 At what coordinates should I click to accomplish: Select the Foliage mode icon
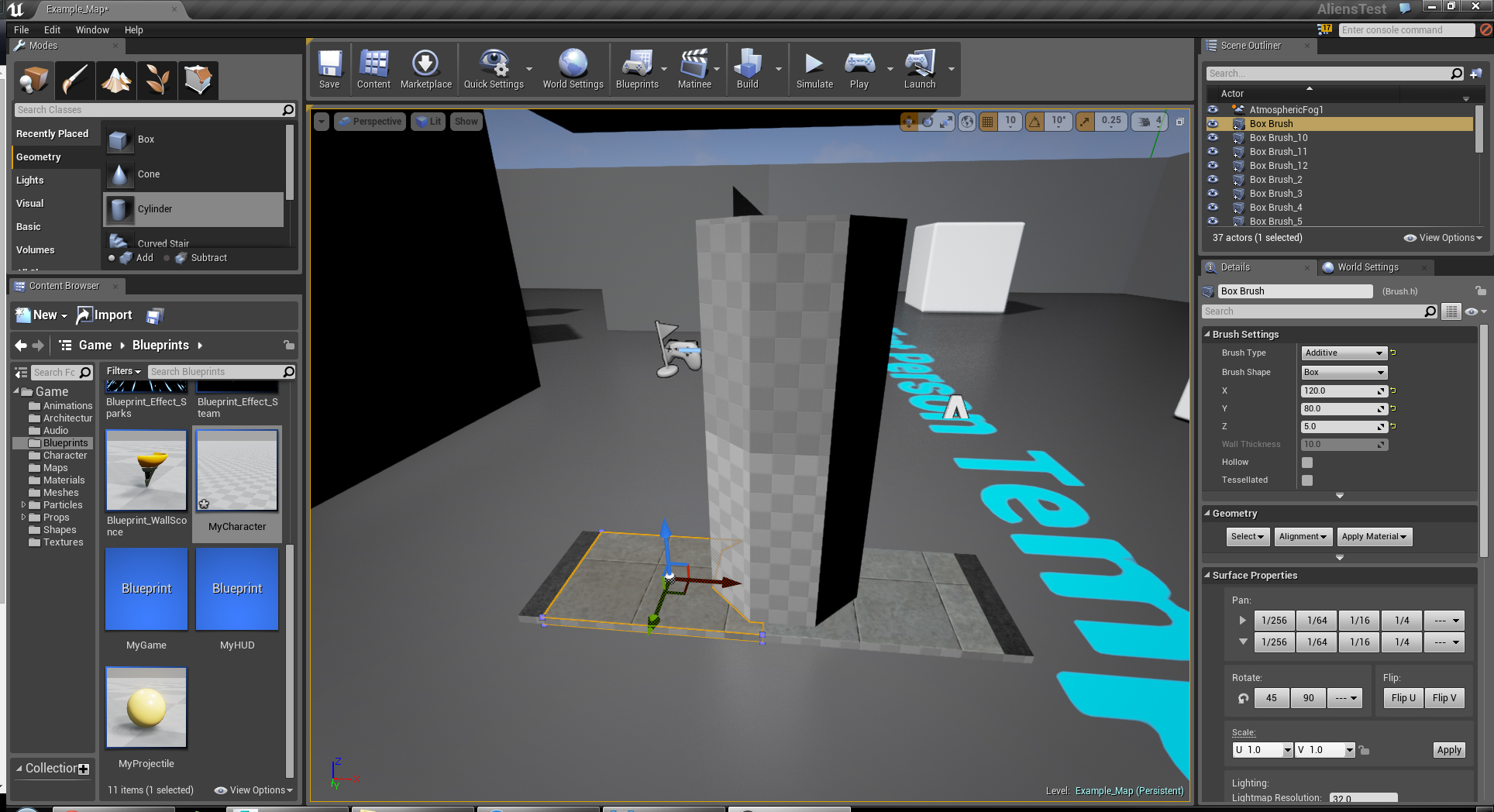pyautogui.click(x=157, y=81)
